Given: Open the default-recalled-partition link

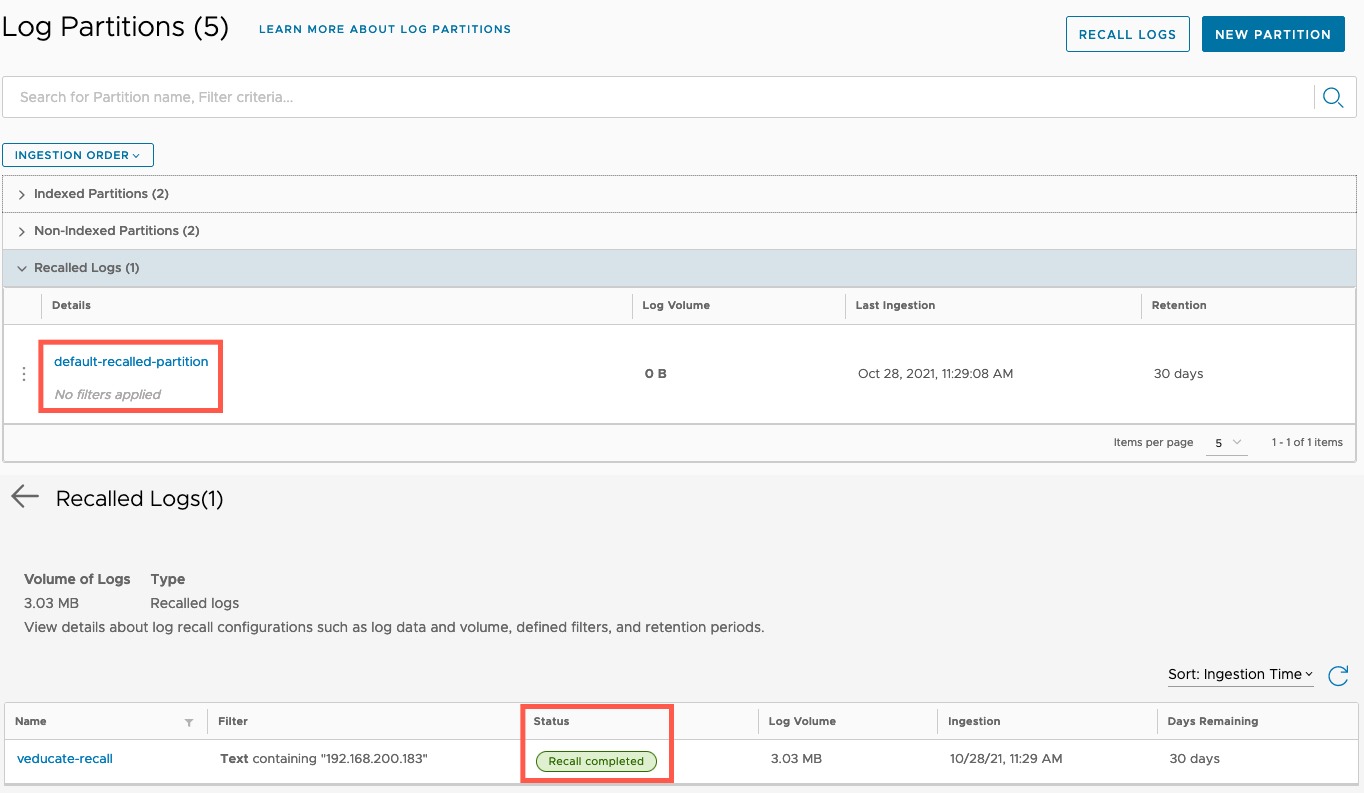Looking at the screenshot, I should coord(131,362).
